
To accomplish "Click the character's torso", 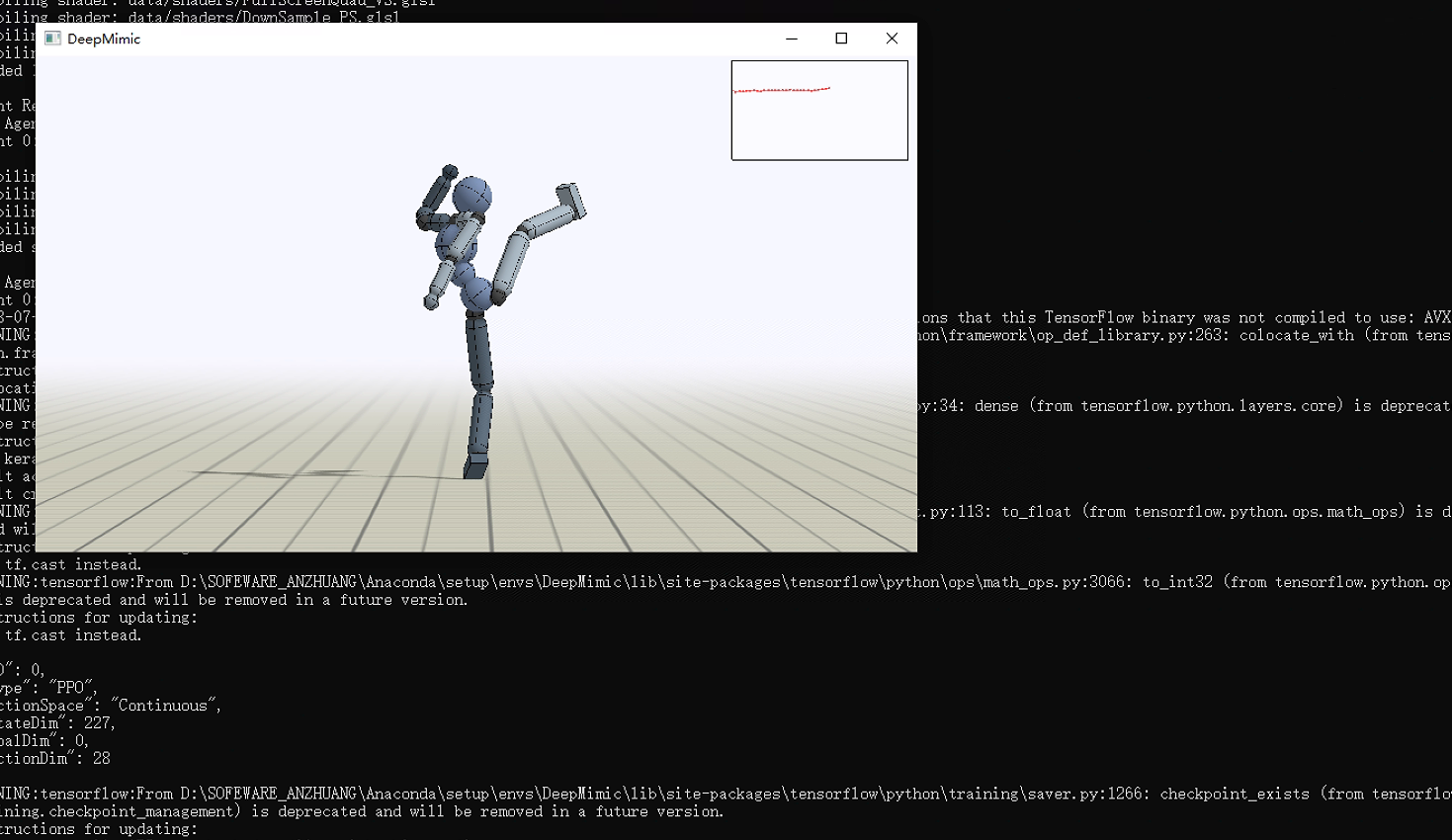I will tap(461, 247).
